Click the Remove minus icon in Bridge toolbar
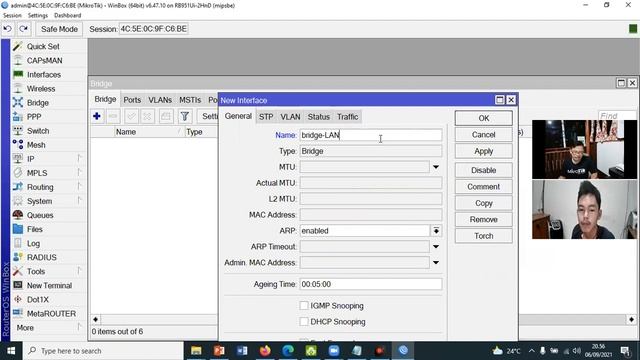This screenshot has height=360, width=640. coord(113,116)
